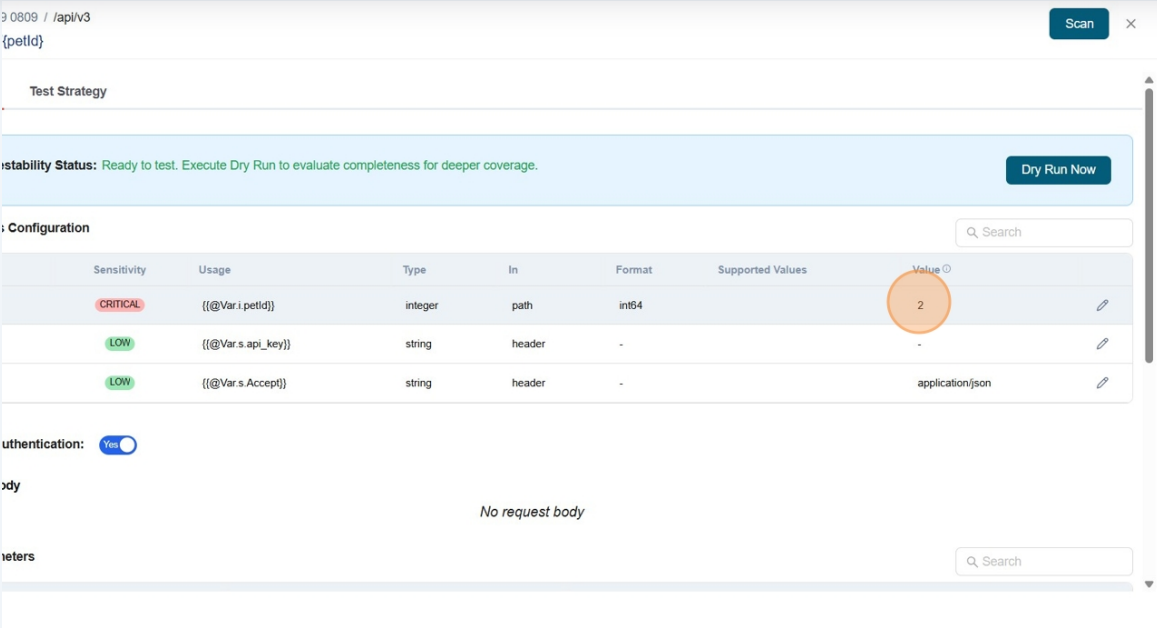
Task: Click the CRITICAL sensitivity badge
Action: click(x=119, y=304)
